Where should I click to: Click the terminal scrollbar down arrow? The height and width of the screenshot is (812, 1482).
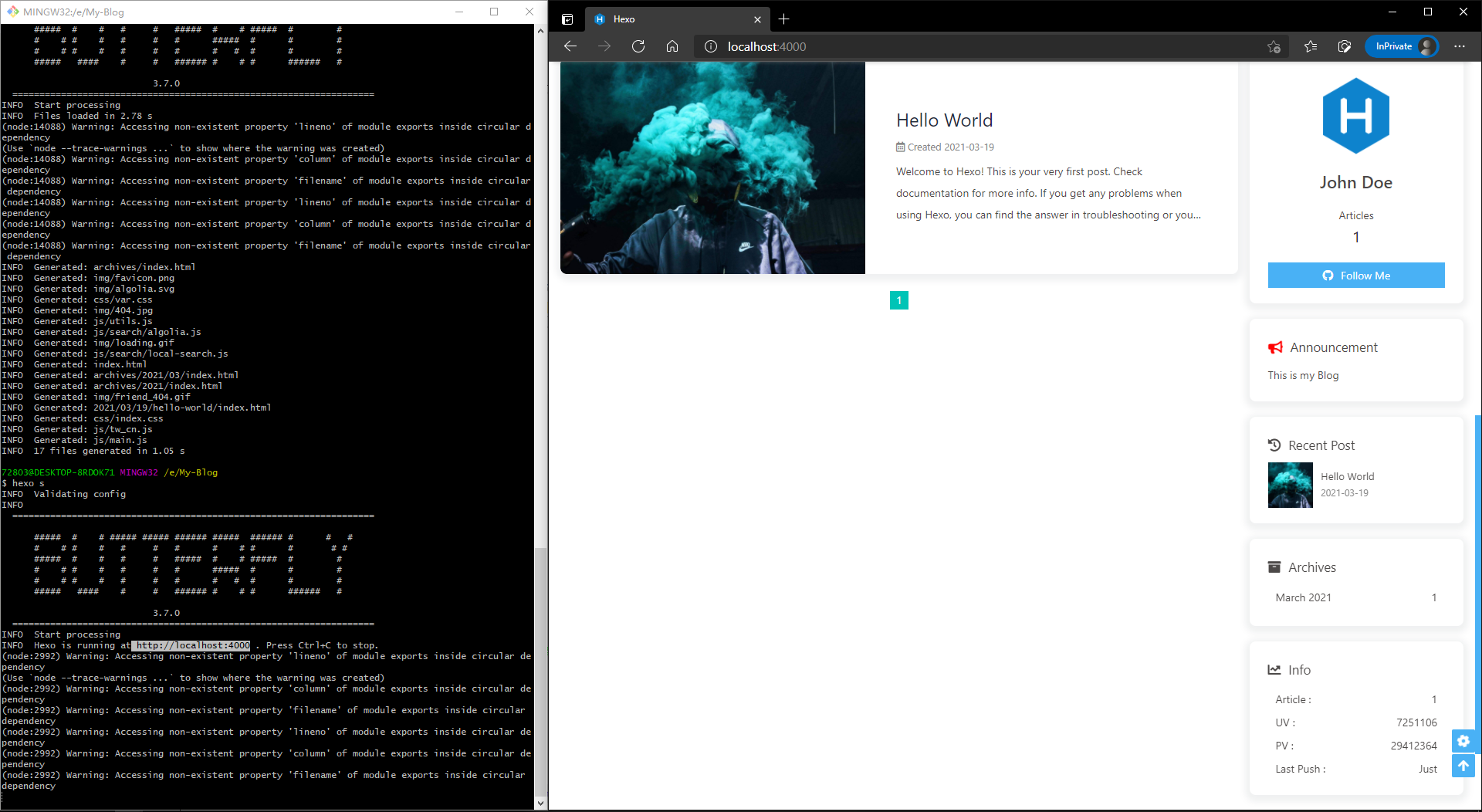tap(540, 803)
